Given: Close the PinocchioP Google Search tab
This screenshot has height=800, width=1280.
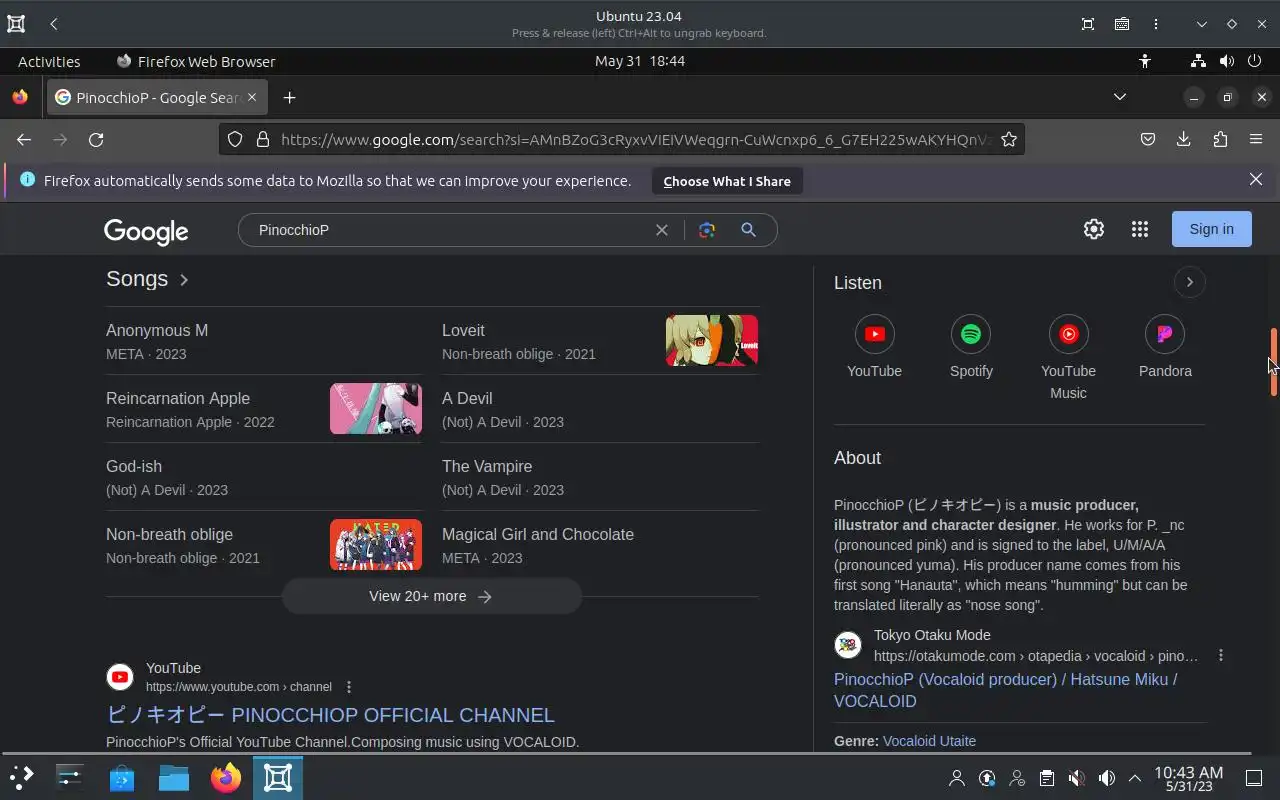Looking at the screenshot, I should (252, 97).
